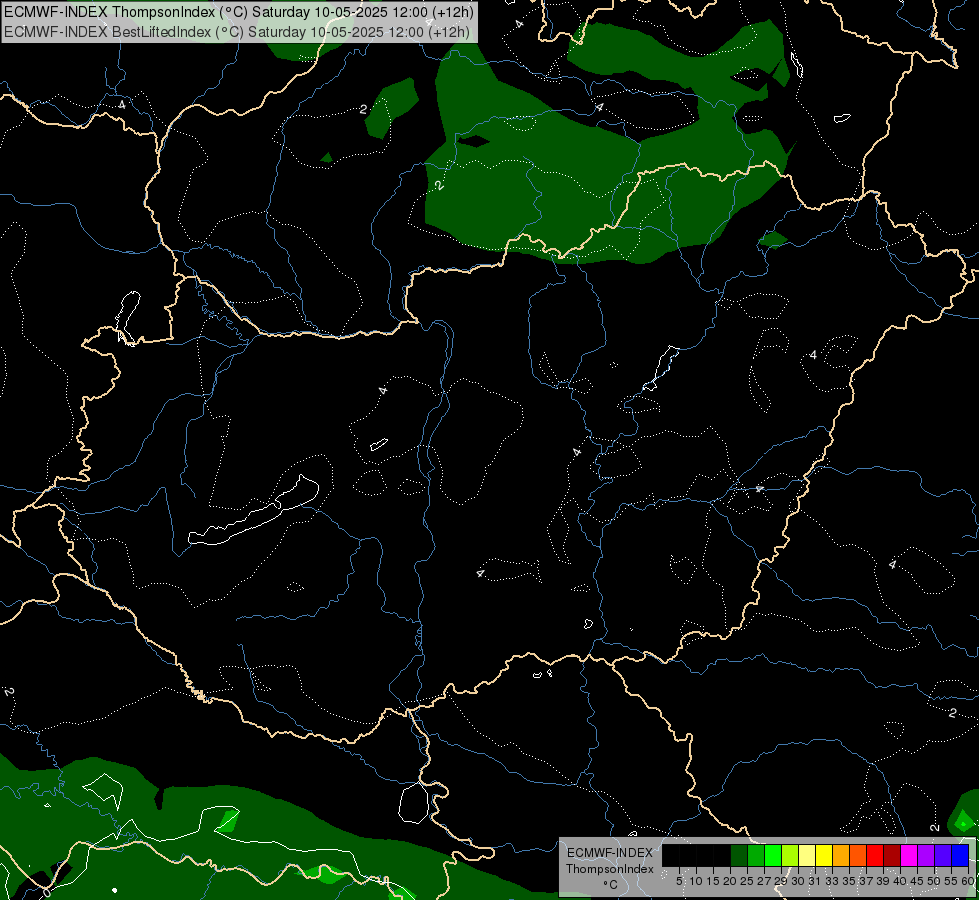
Task: Click the legend scale value '27'
Action: (764, 881)
